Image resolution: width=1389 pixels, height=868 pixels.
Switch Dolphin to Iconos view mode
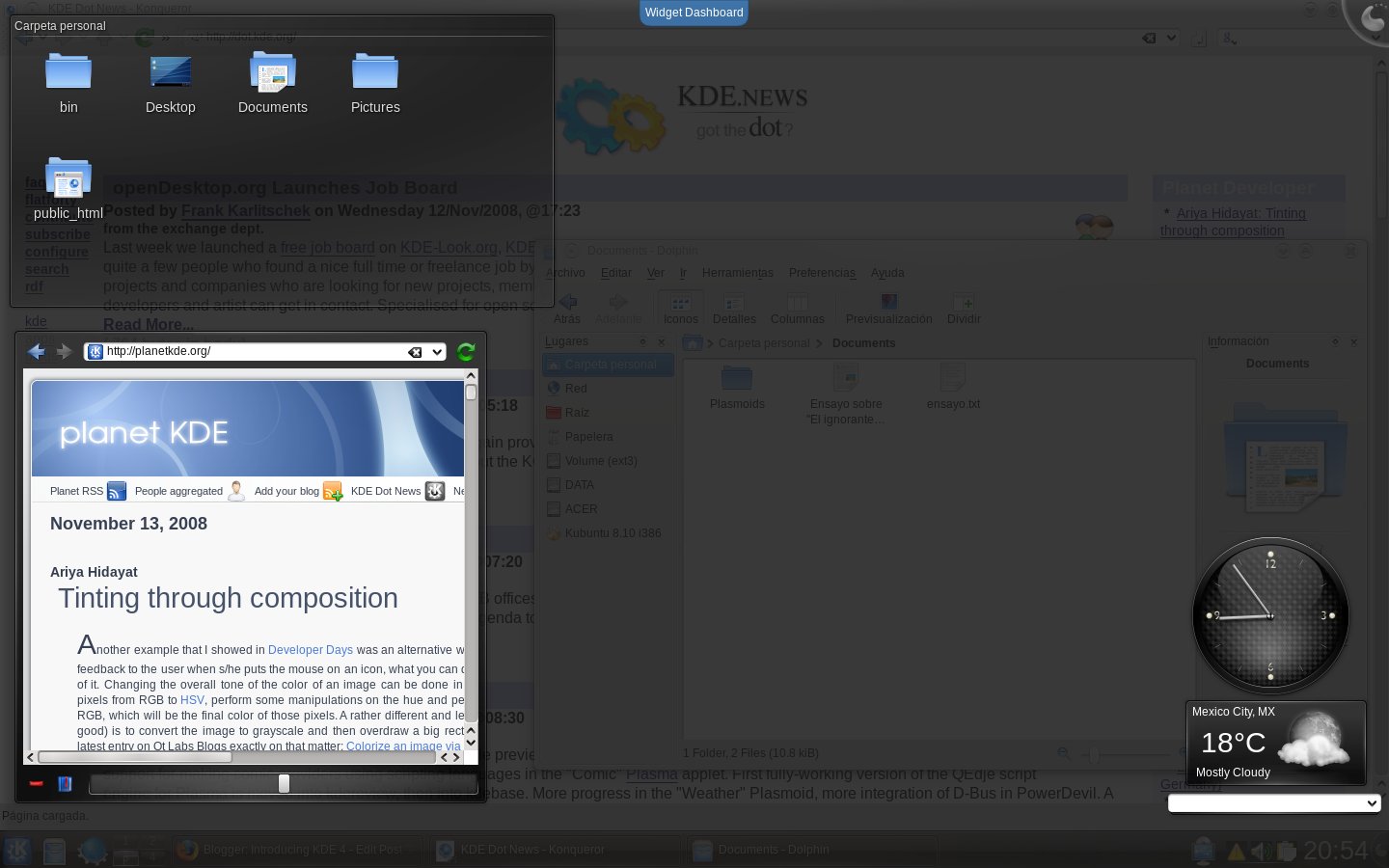(680, 309)
